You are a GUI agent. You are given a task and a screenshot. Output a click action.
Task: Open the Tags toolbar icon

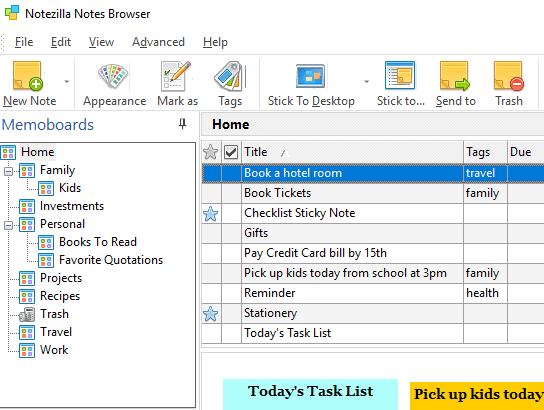coord(230,76)
